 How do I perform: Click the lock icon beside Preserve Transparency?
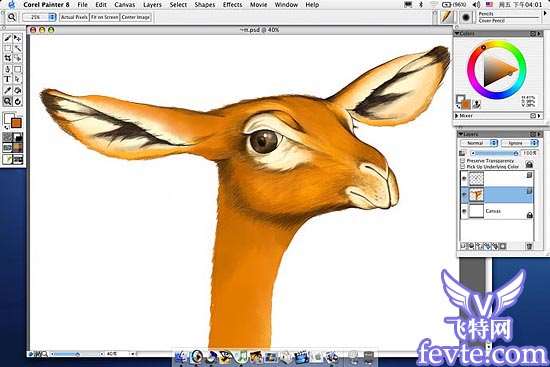pos(529,164)
